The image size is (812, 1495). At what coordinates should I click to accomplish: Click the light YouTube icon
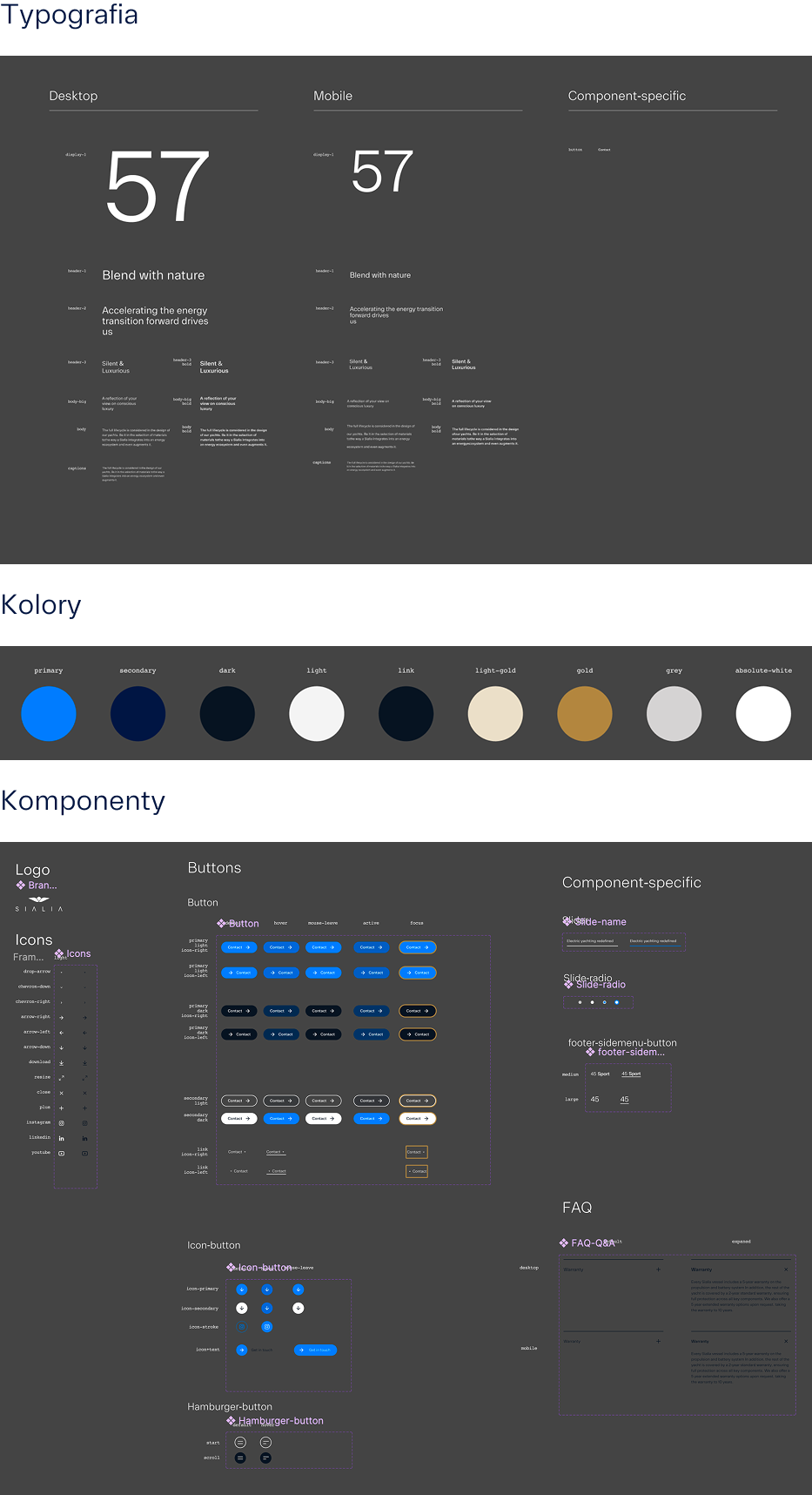(61, 1153)
